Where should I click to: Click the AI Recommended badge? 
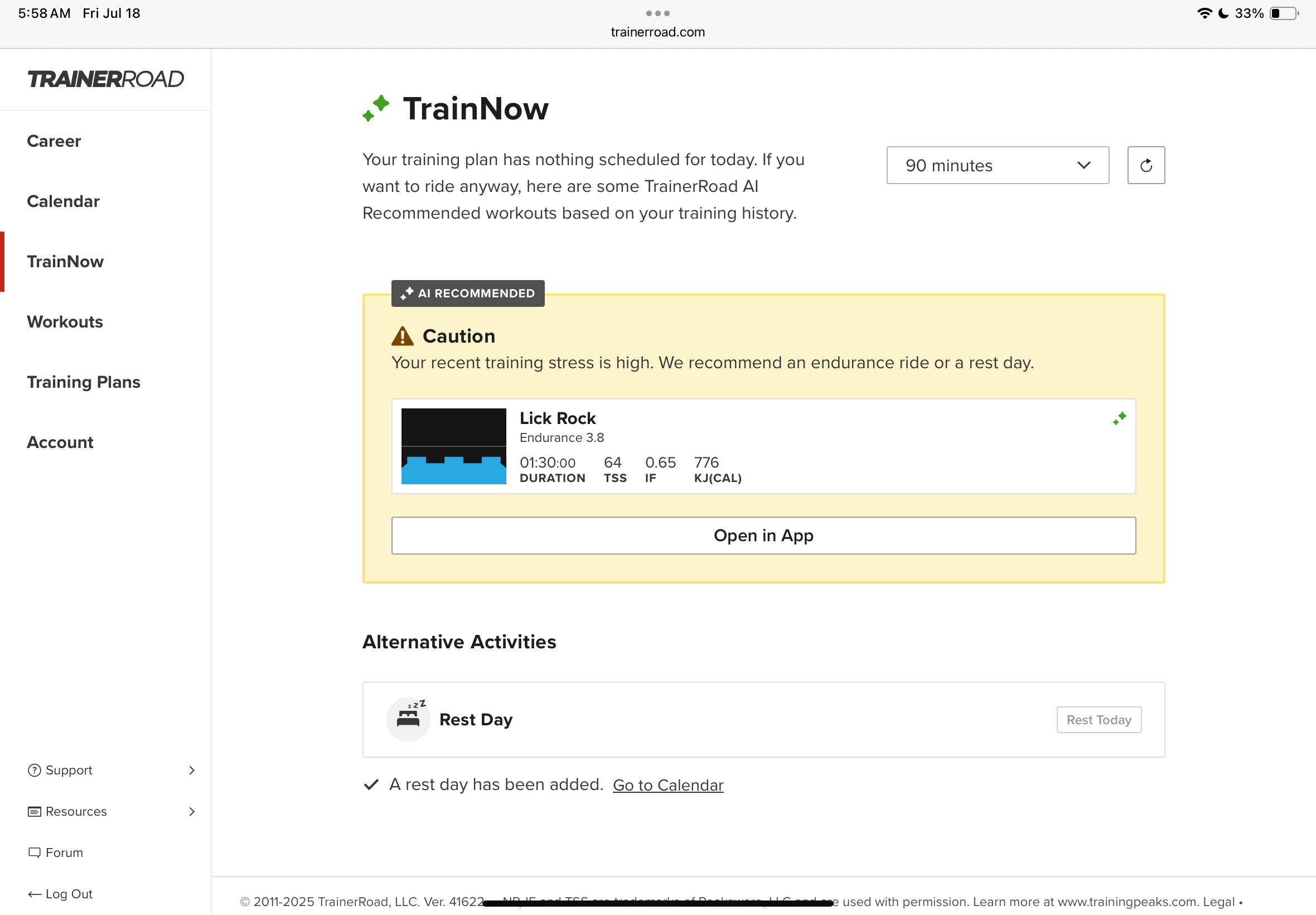click(x=467, y=293)
